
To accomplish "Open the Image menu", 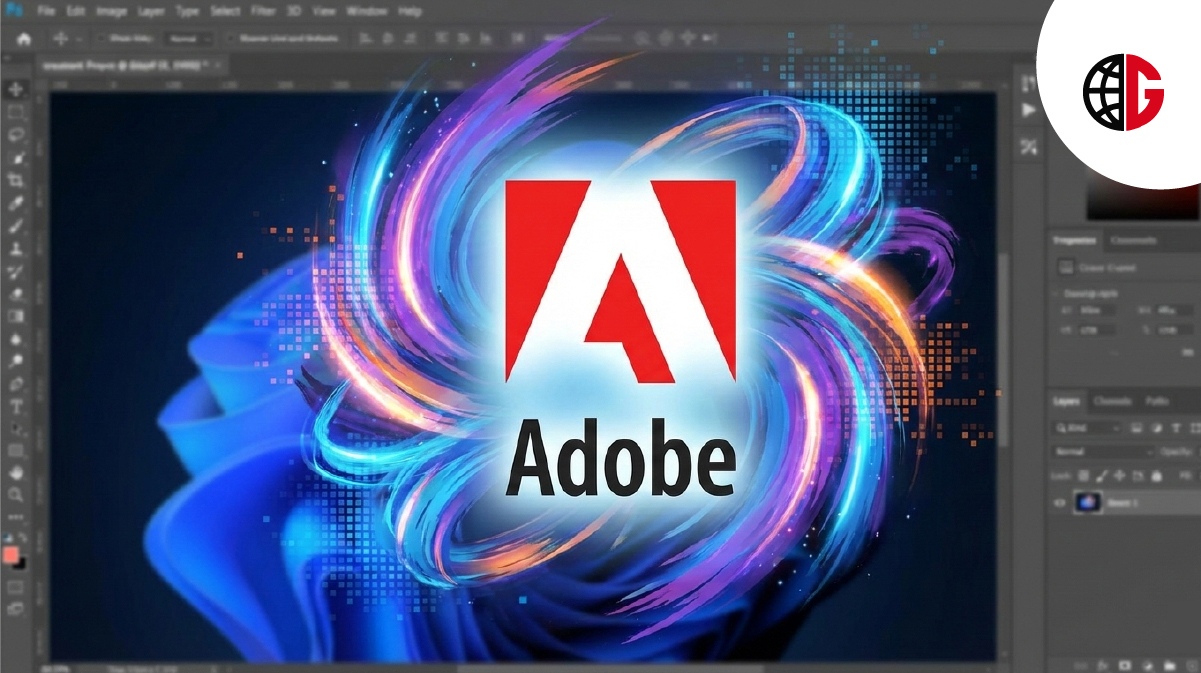I will pyautogui.click(x=110, y=12).
